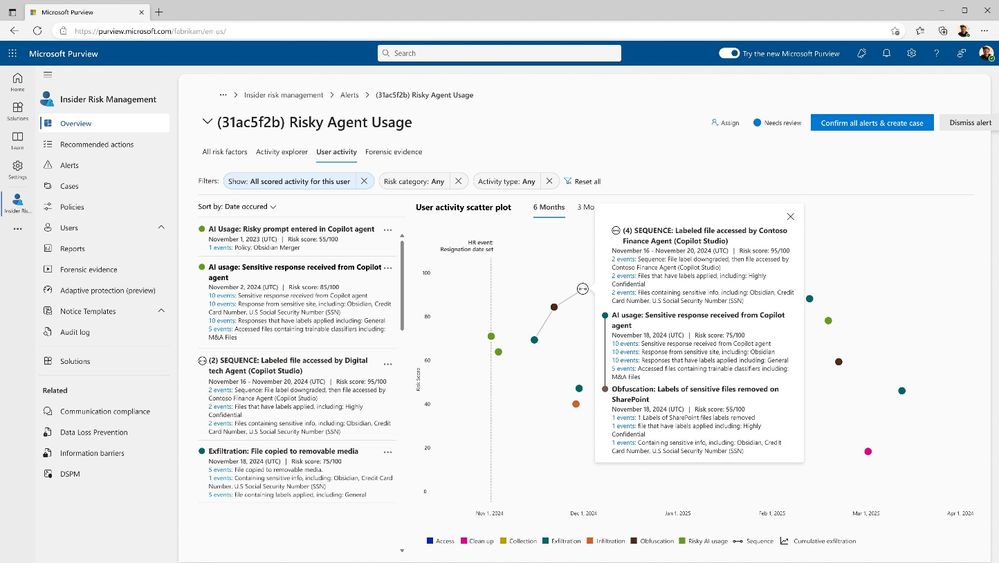999x563 pixels.
Task: Expand breadcrumb ellipsis
Action: (x=223, y=95)
